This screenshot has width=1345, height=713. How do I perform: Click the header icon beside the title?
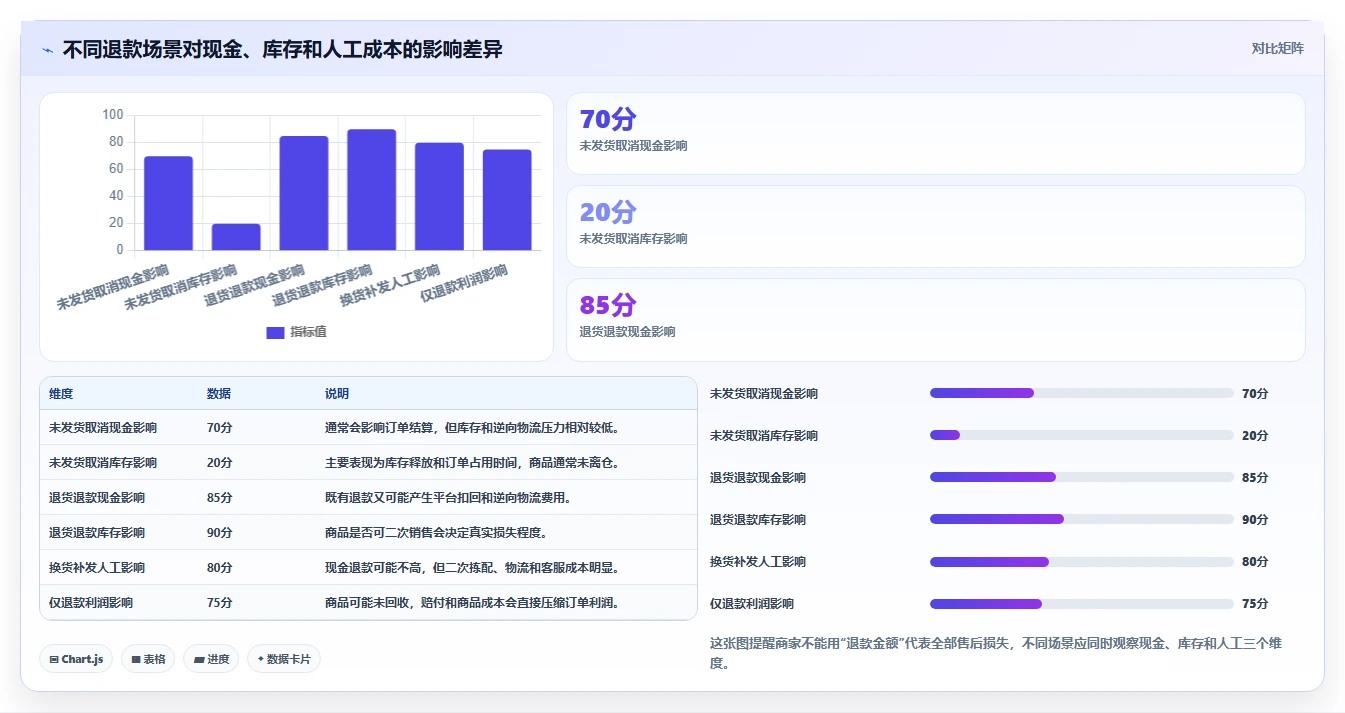pos(47,50)
